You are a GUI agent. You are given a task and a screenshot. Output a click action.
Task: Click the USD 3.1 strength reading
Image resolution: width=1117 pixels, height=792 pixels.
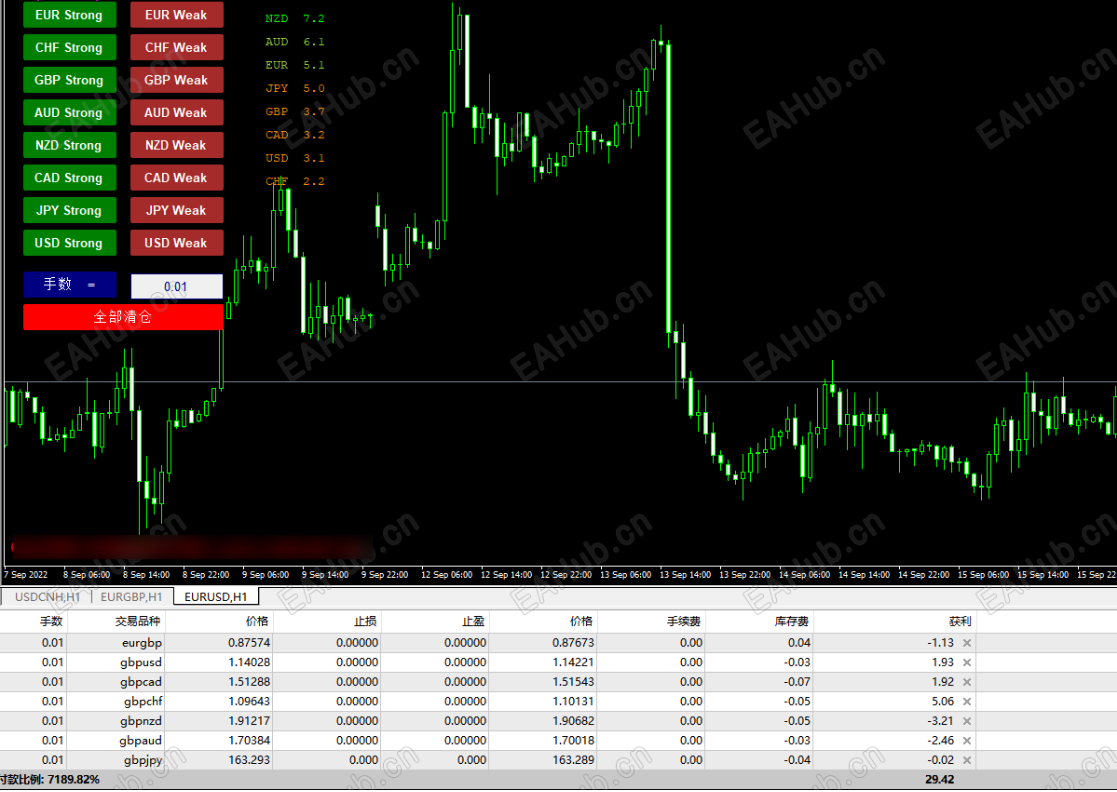295,158
